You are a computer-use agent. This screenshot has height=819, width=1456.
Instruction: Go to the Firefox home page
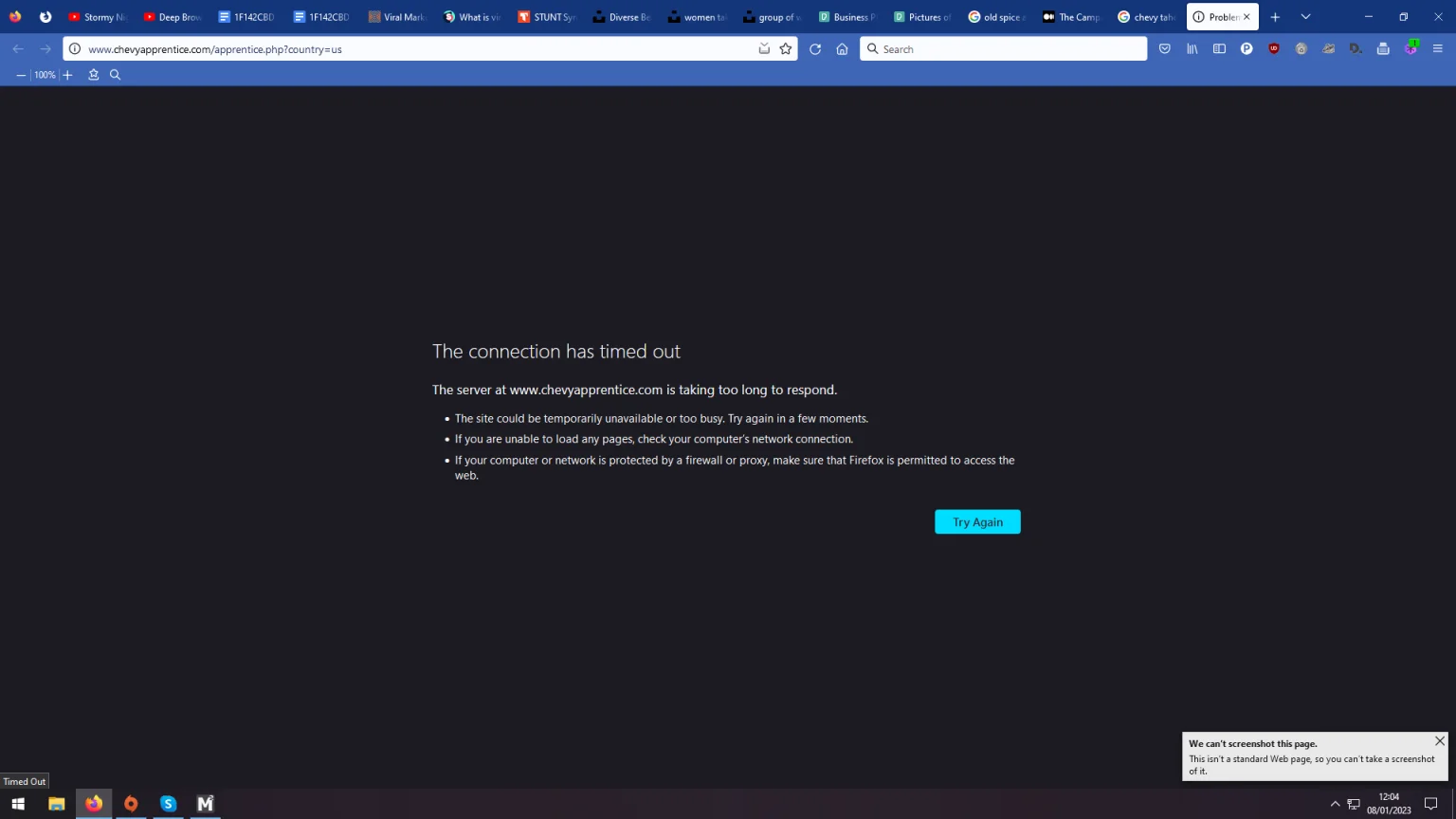pyautogui.click(x=842, y=49)
